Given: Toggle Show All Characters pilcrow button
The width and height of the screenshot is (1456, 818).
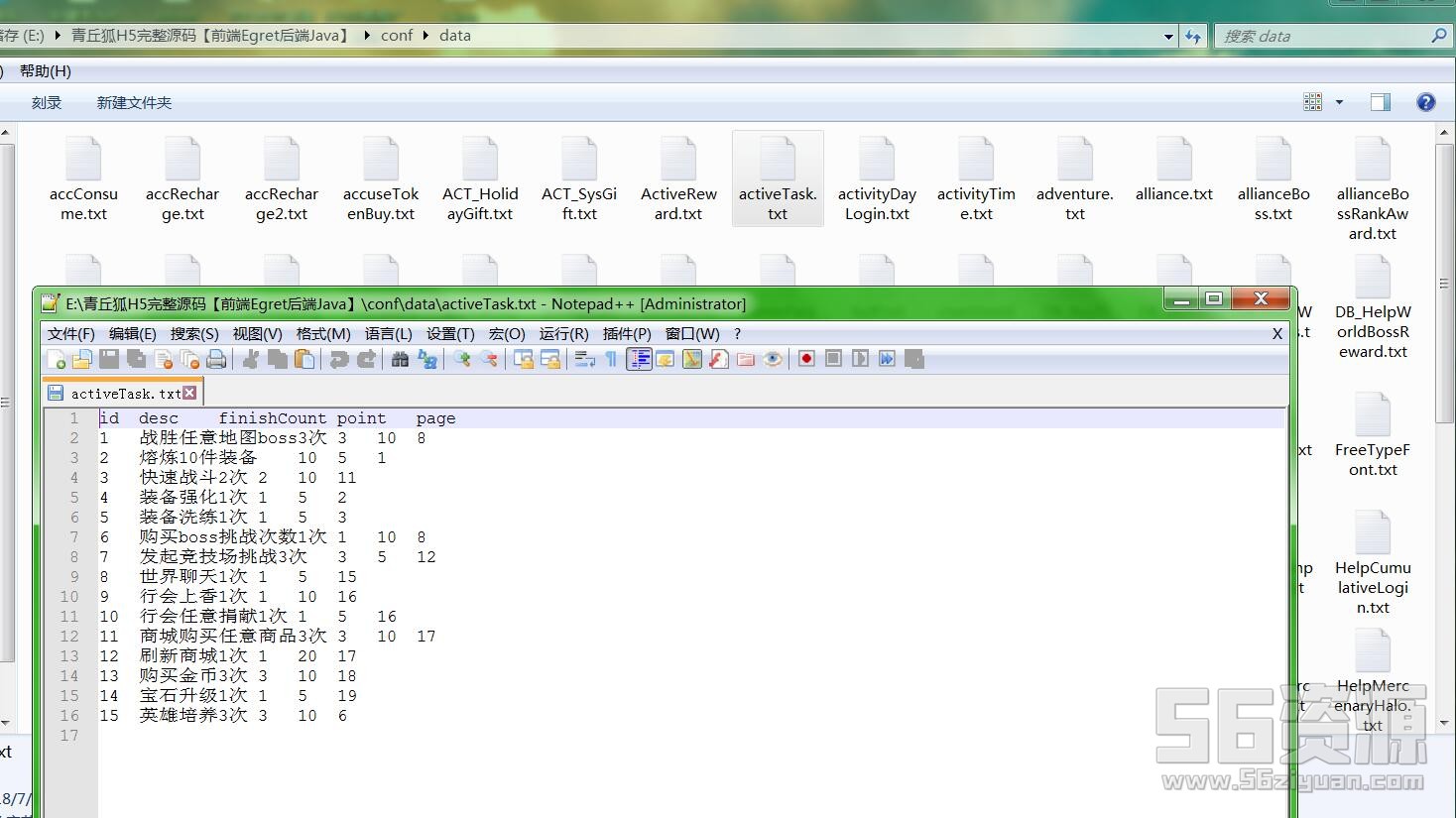Looking at the screenshot, I should (x=611, y=359).
